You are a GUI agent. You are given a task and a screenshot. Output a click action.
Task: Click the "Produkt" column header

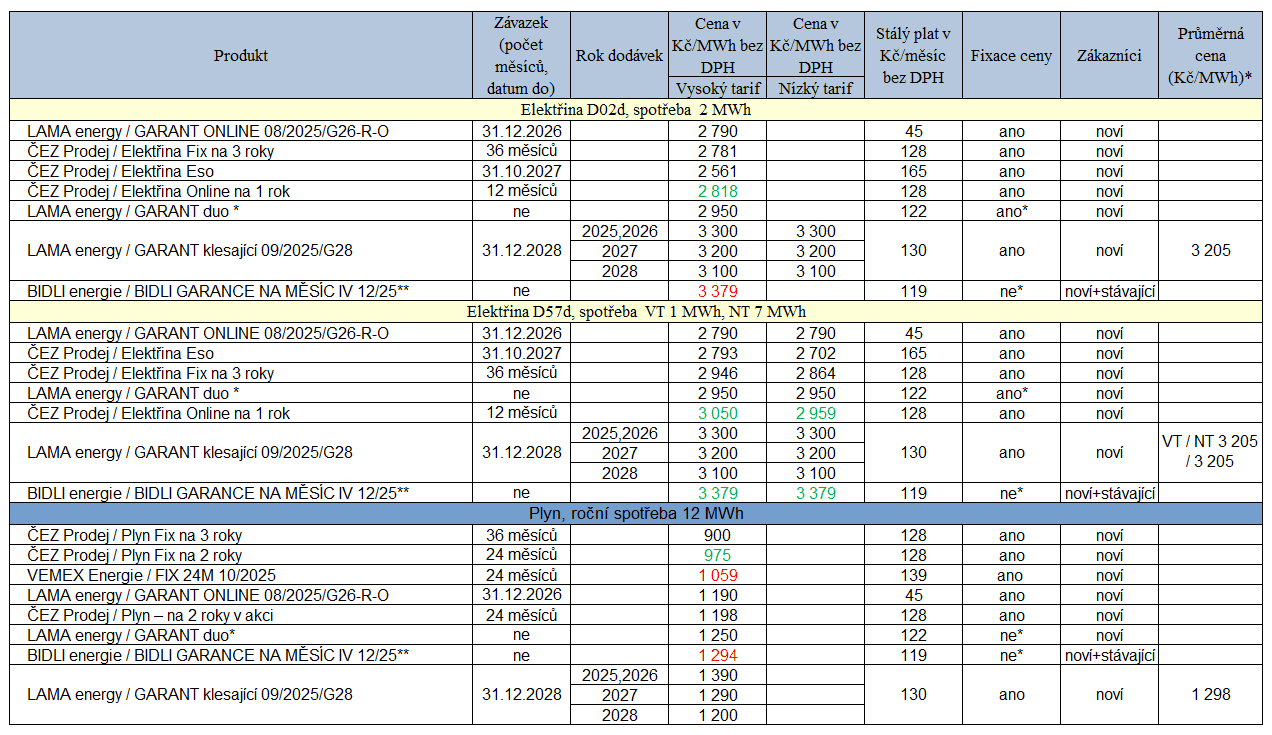coord(241,56)
